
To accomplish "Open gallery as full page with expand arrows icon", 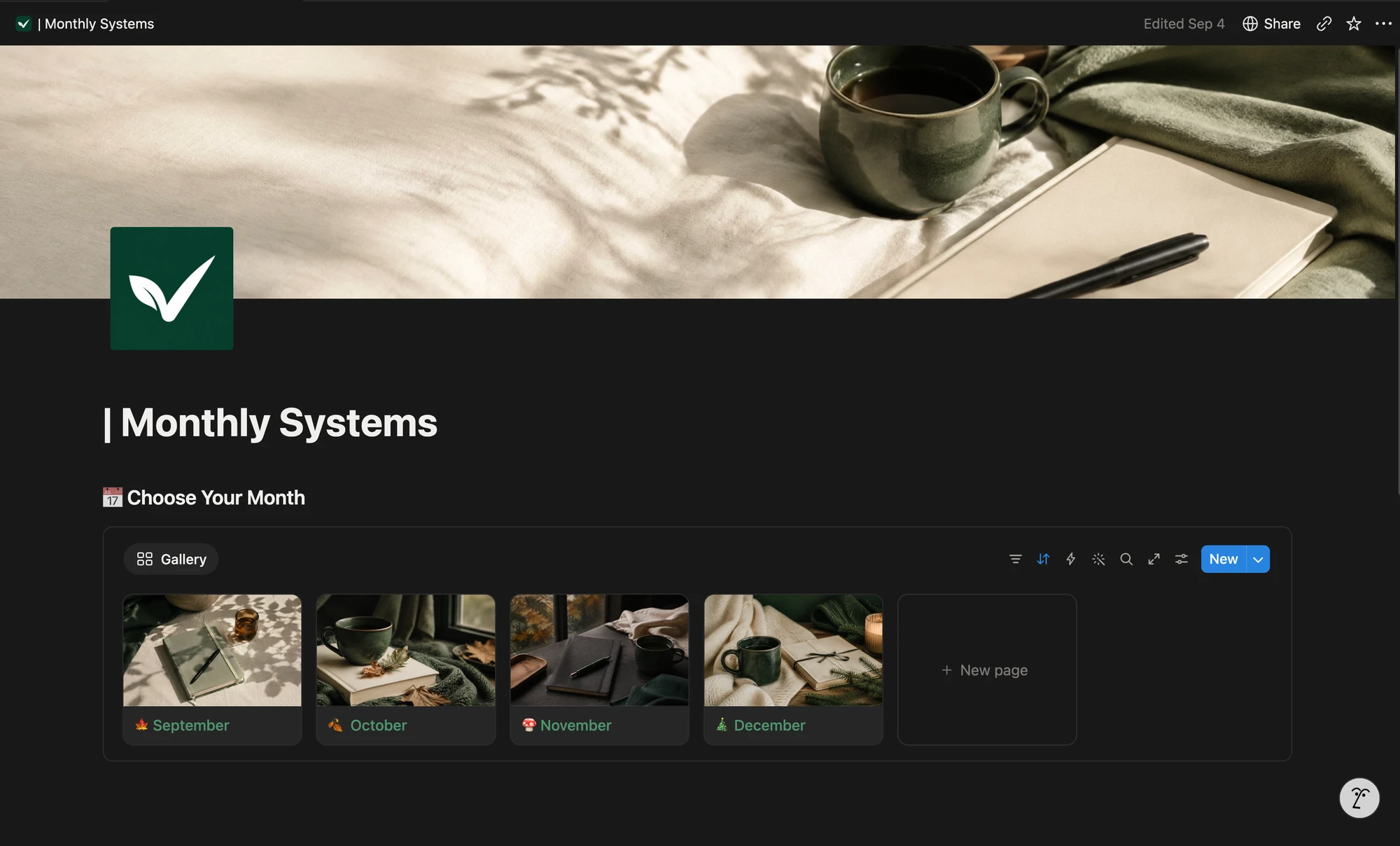I will click(1154, 559).
